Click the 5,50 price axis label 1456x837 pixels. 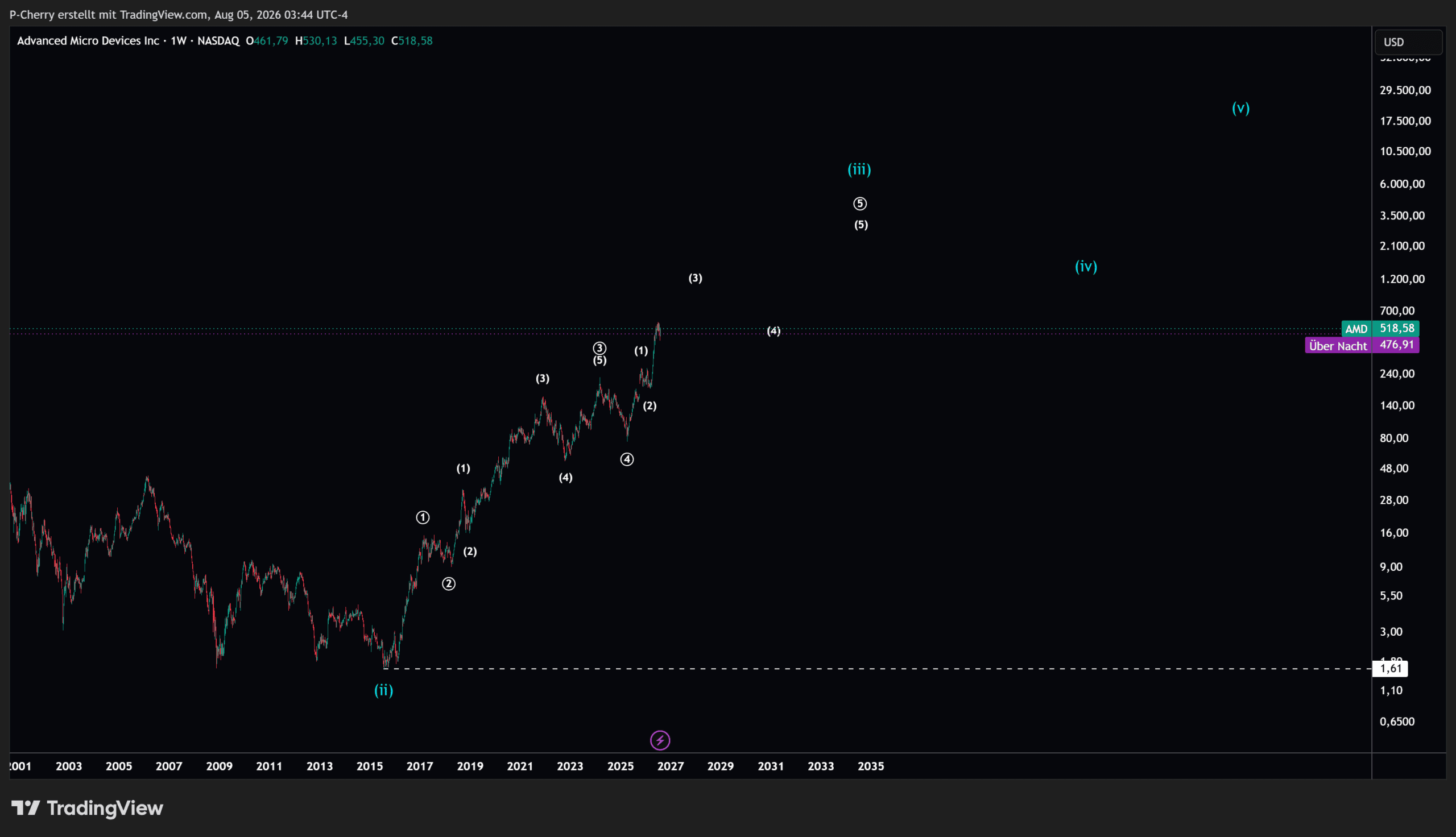tap(1392, 595)
